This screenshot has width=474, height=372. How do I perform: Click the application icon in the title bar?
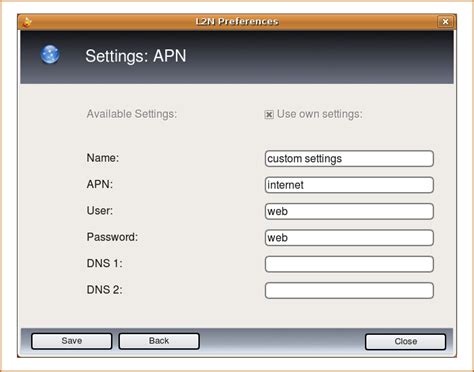(x=27, y=22)
